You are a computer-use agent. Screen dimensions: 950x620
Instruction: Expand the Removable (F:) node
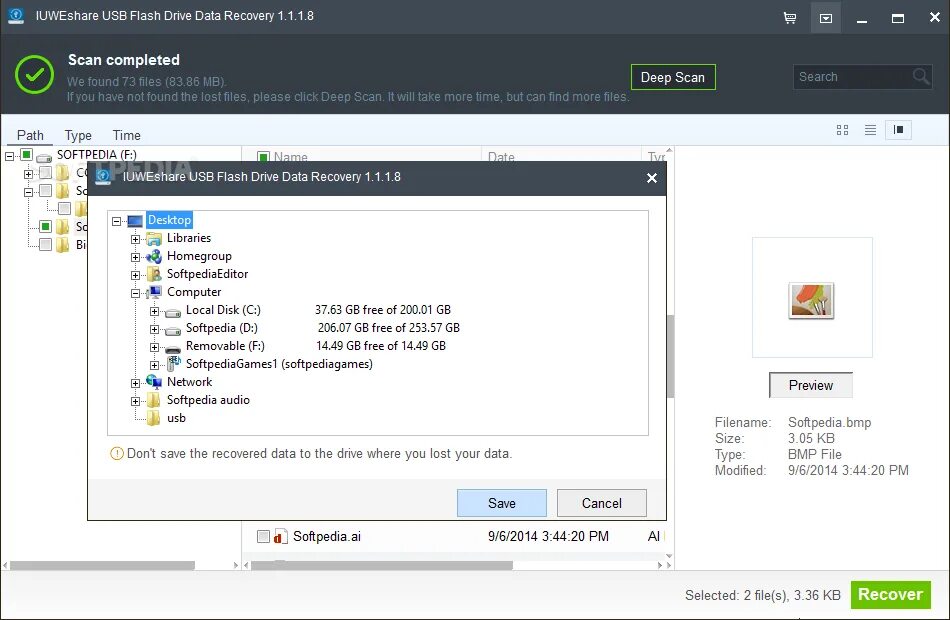coord(154,348)
